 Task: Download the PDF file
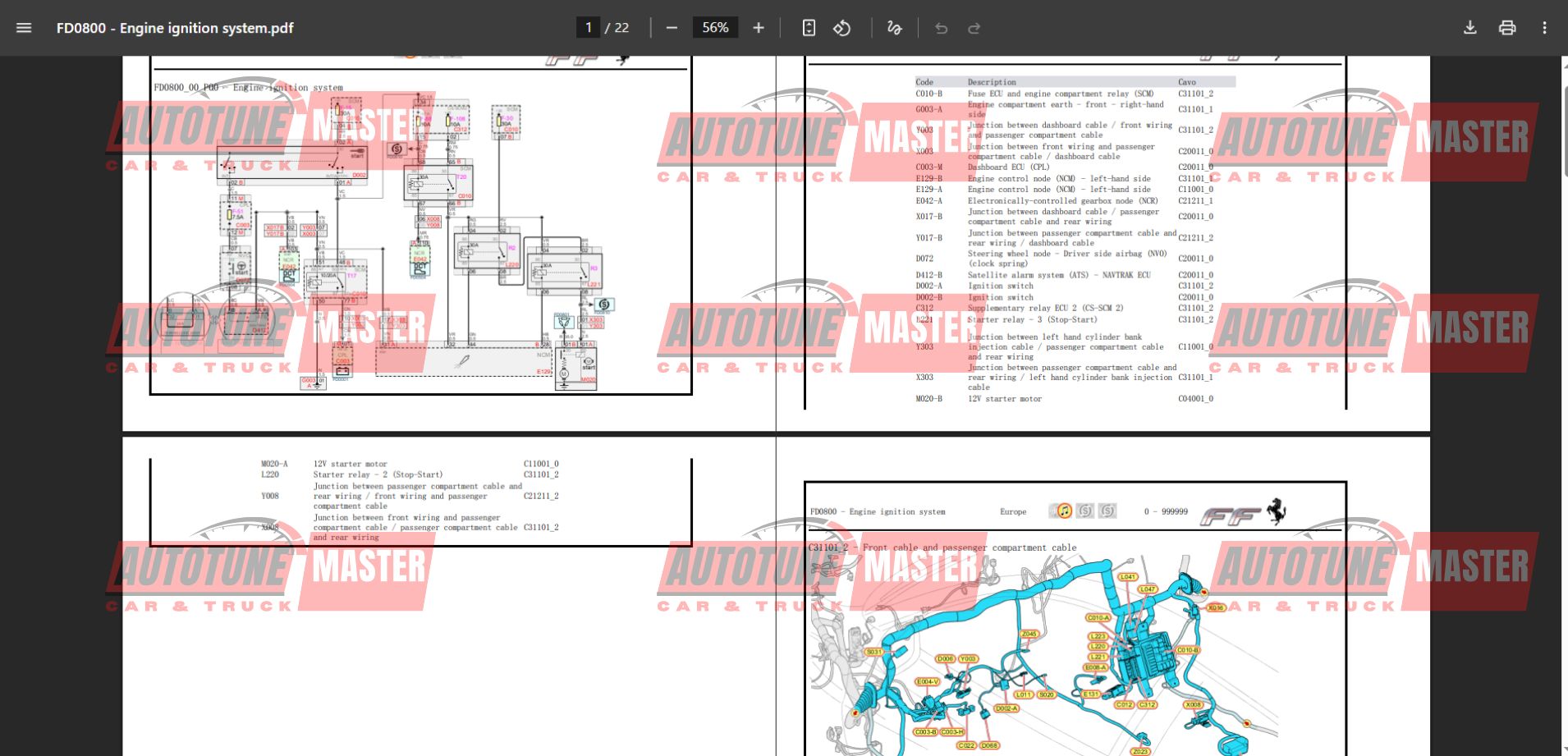1469,28
